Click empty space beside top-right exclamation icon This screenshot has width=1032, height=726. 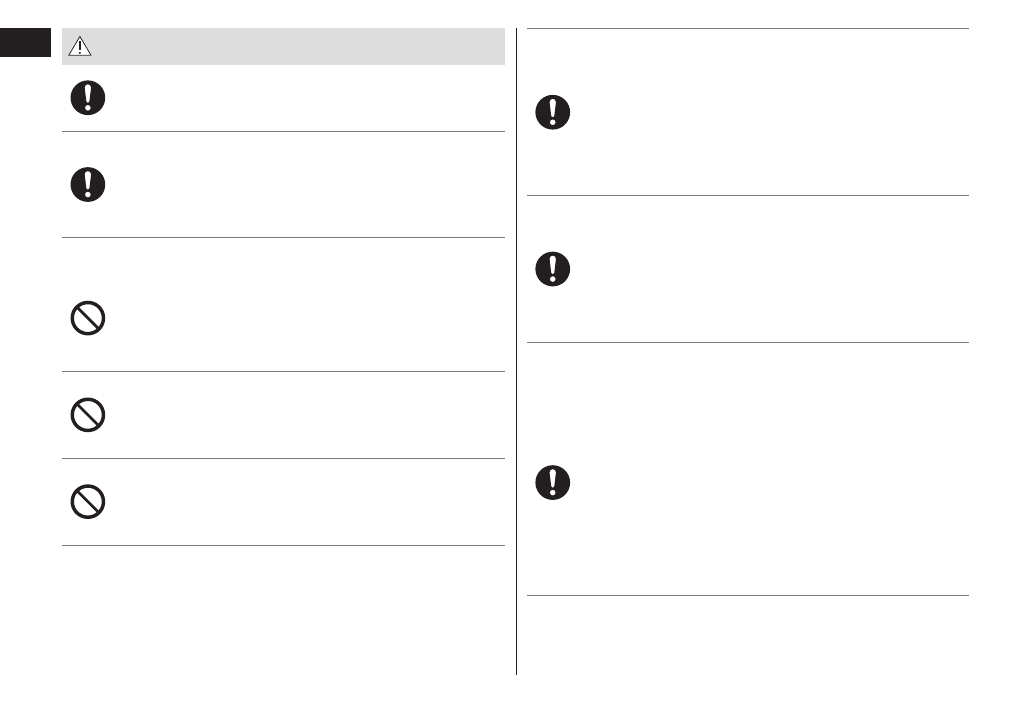(x=760, y=111)
